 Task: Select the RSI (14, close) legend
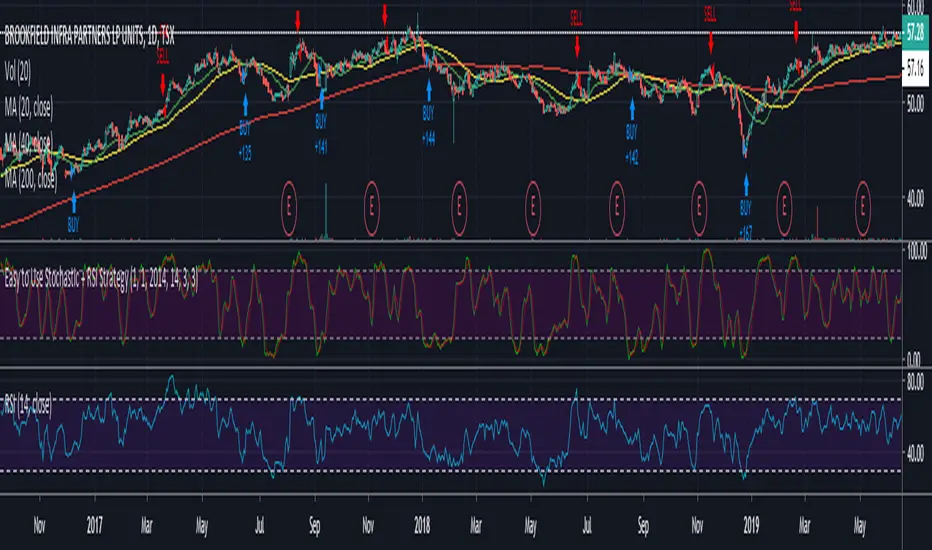(x=27, y=405)
